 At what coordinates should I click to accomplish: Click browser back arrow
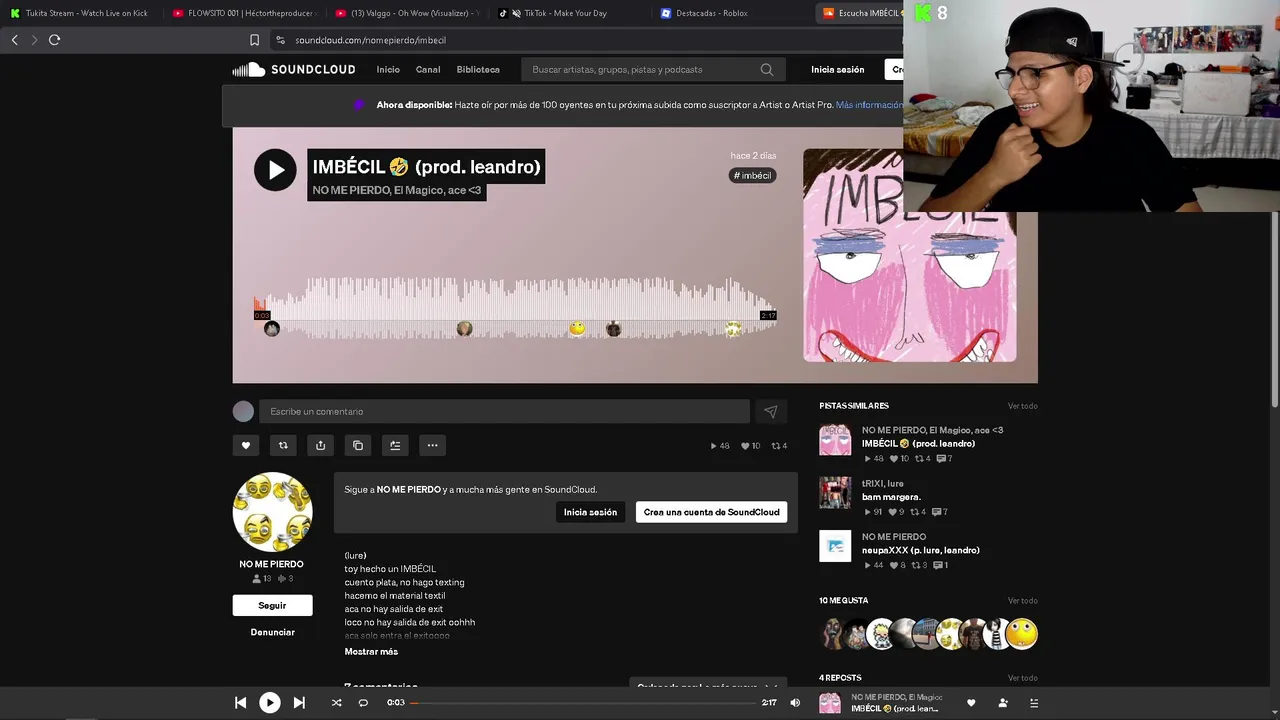point(14,40)
